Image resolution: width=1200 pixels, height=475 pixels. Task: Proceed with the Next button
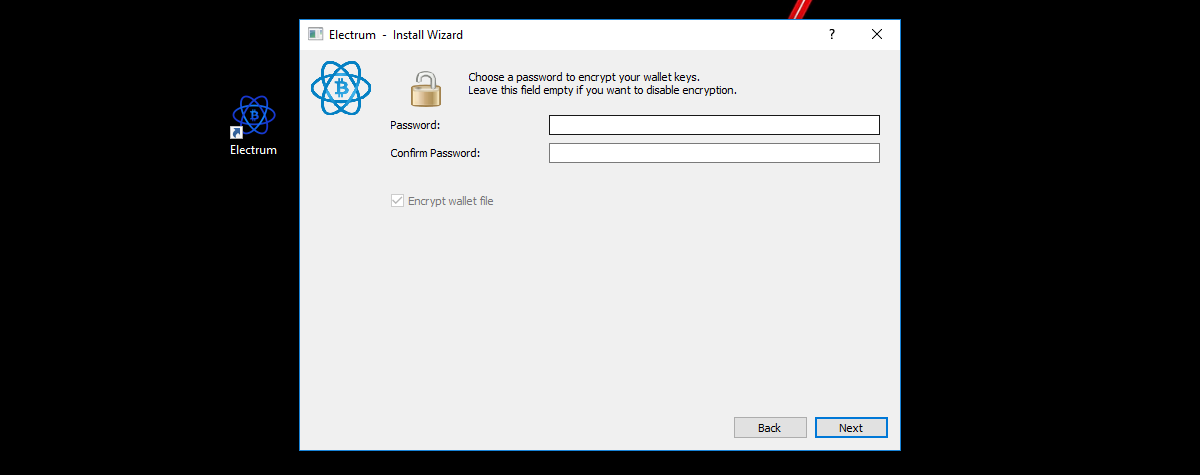(851, 428)
